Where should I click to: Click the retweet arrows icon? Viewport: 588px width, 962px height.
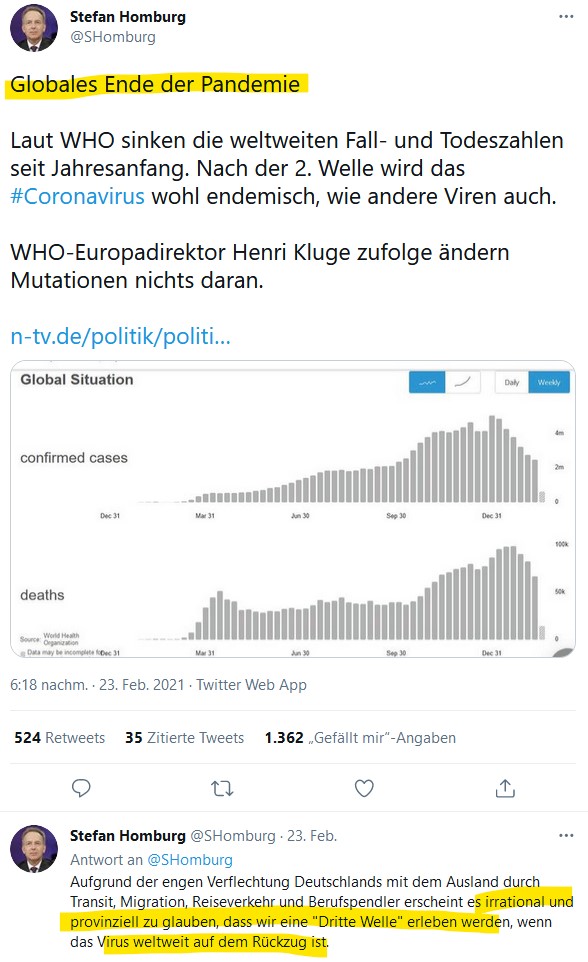pos(222,788)
